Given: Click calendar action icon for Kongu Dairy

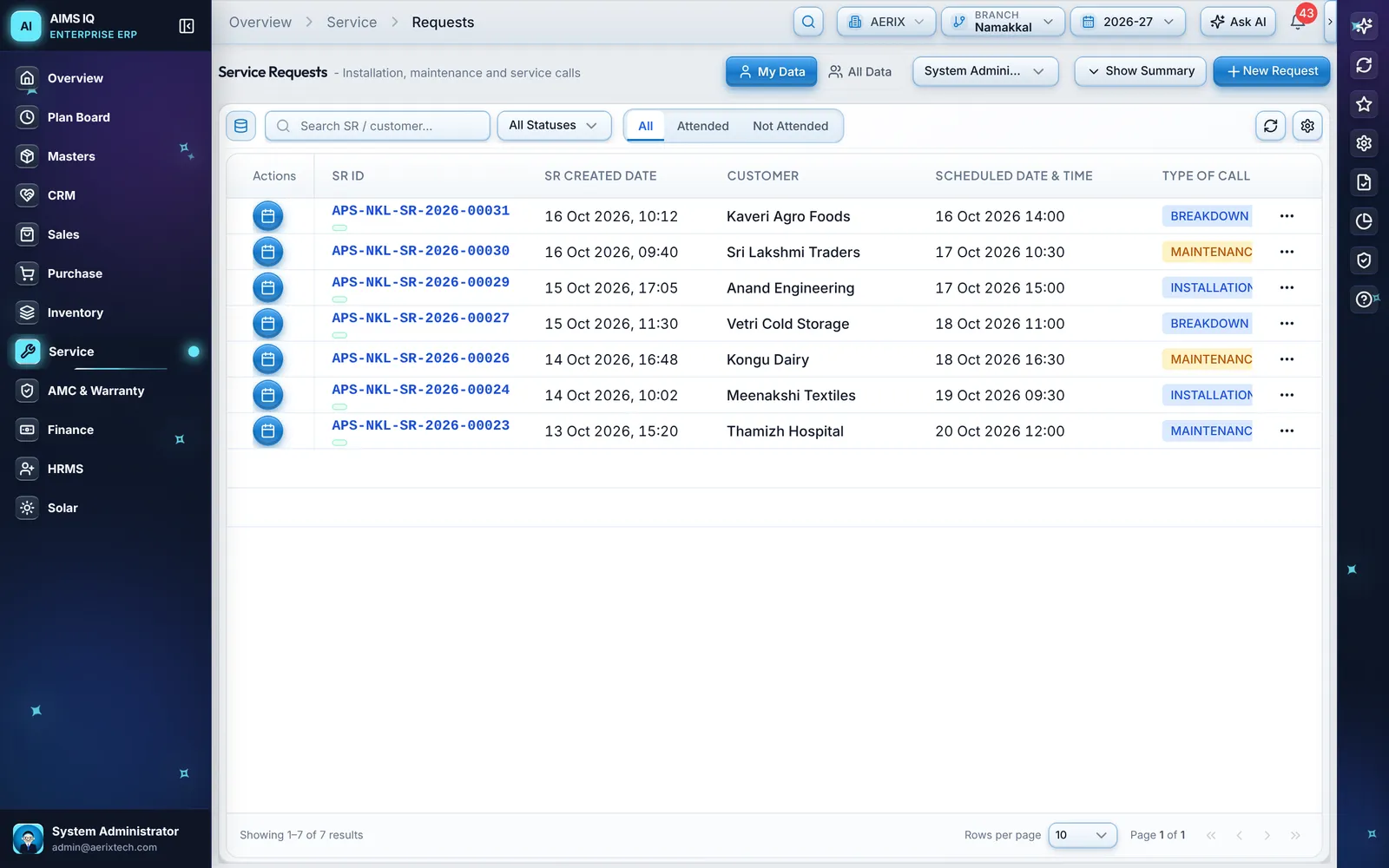Looking at the screenshot, I should (268, 359).
